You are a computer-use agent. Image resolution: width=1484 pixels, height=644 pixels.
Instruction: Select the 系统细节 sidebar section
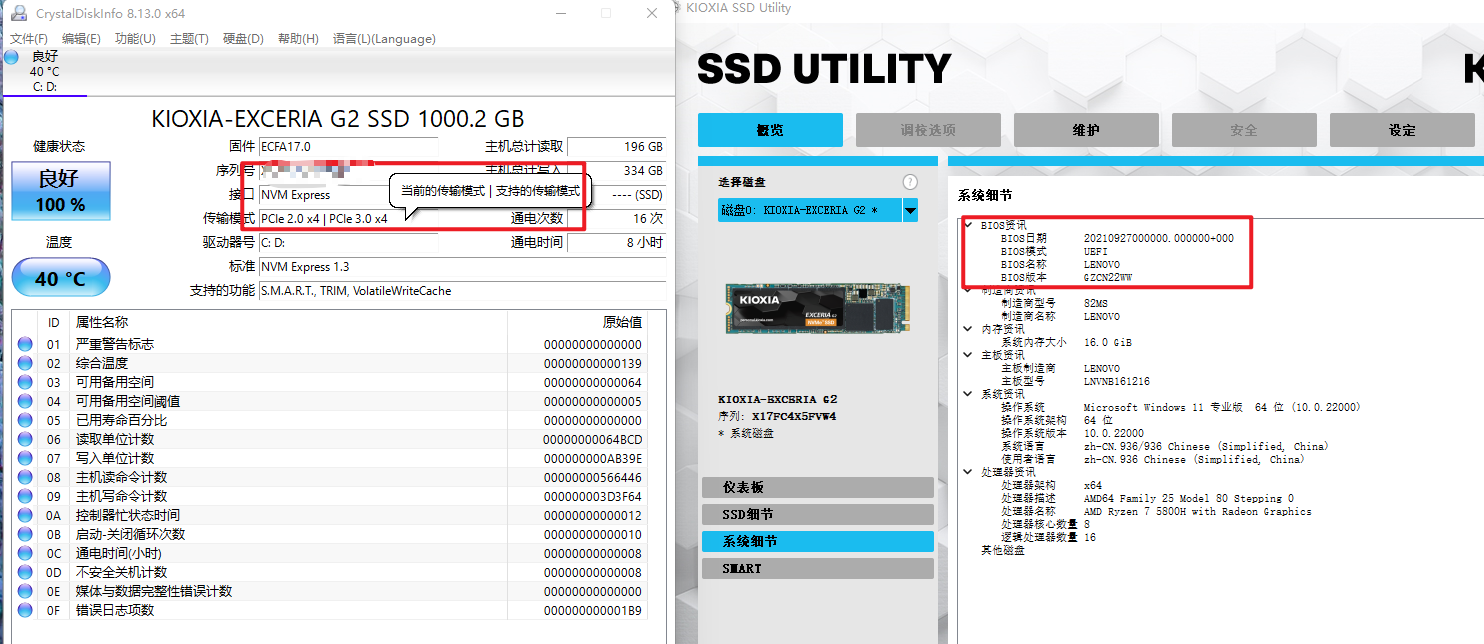[x=817, y=541]
